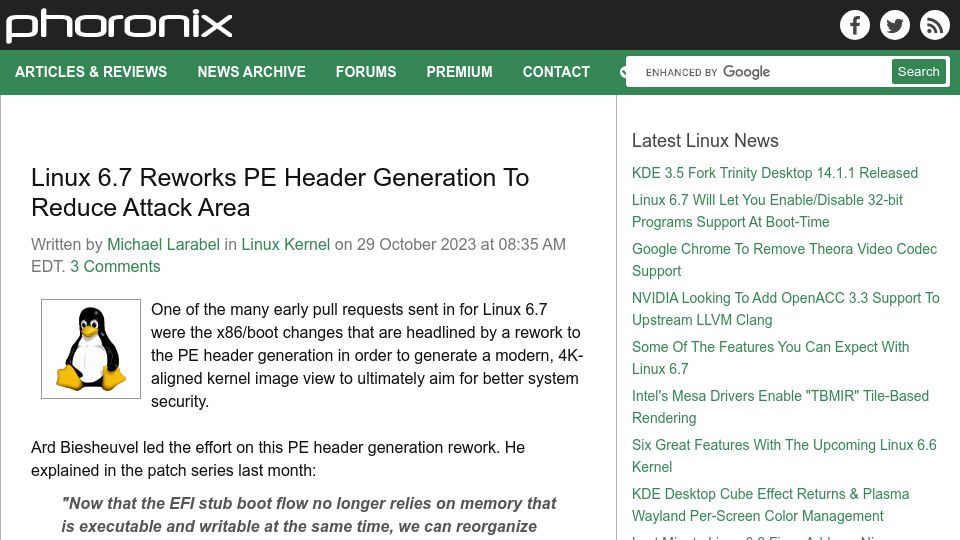Click the Phoronix logo
Viewport: 960px width, 540px height.
(119, 25)
